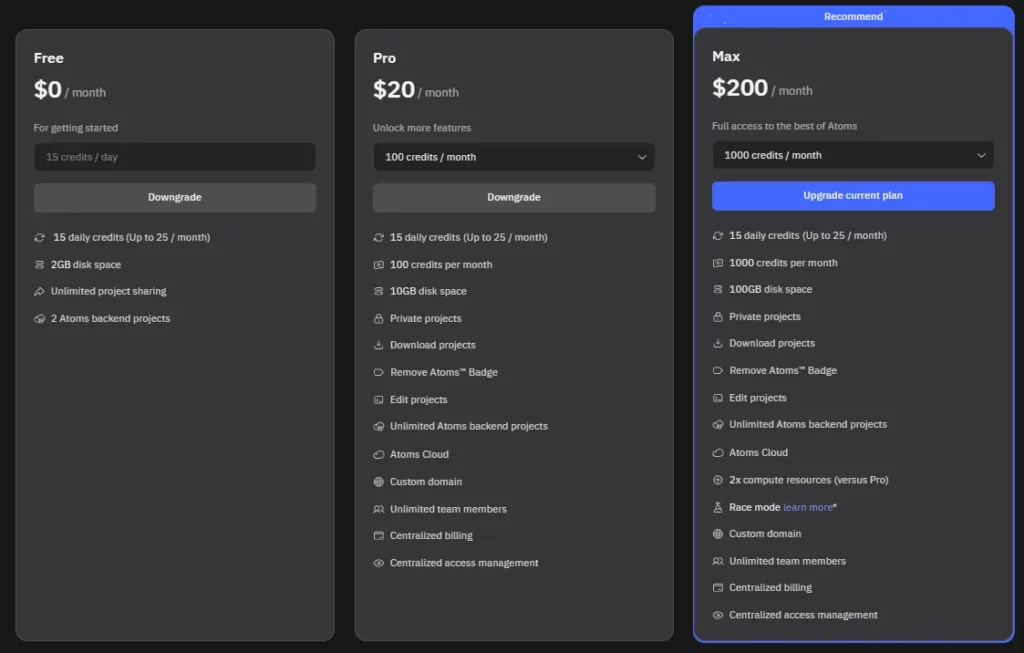
Task: Click the Downgrade button on the Free plan
Action: (x=174, y=197)
